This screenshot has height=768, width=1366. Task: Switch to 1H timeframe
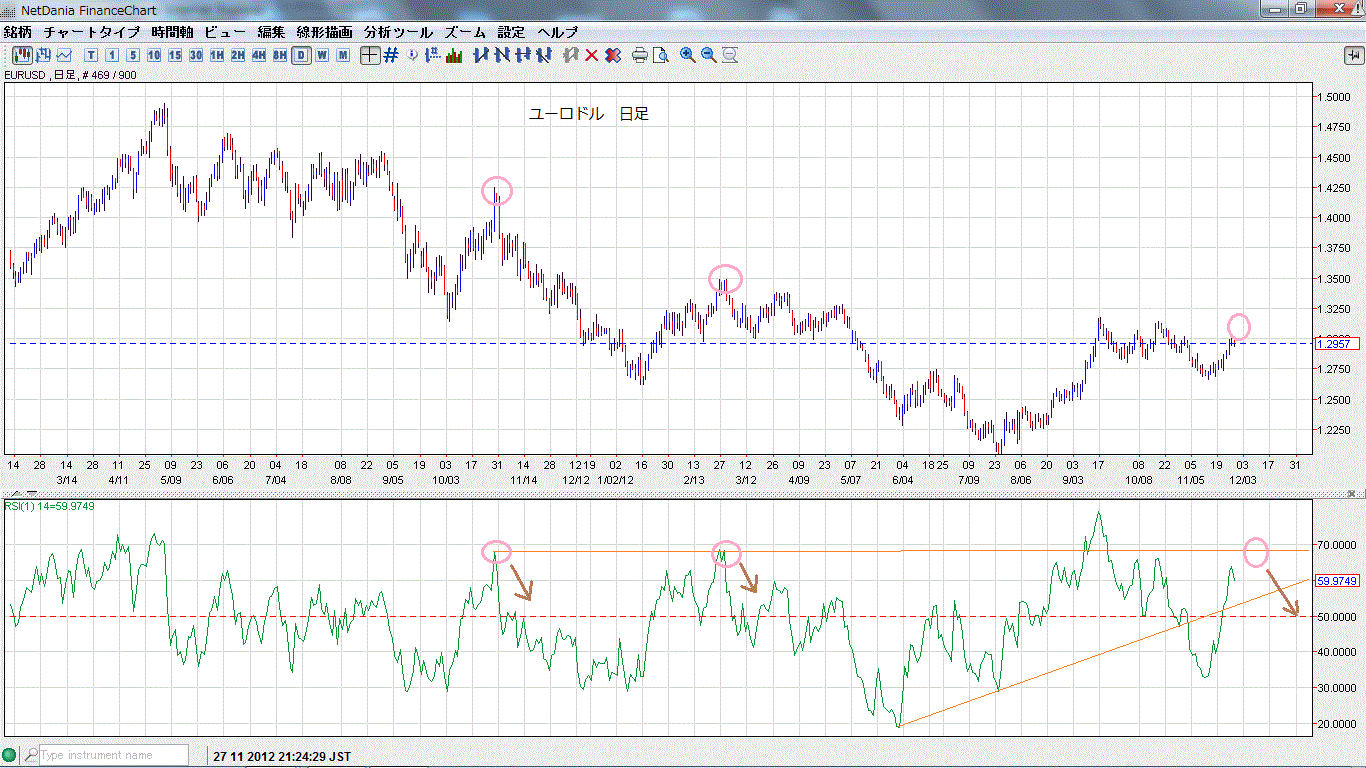(217, 55)
